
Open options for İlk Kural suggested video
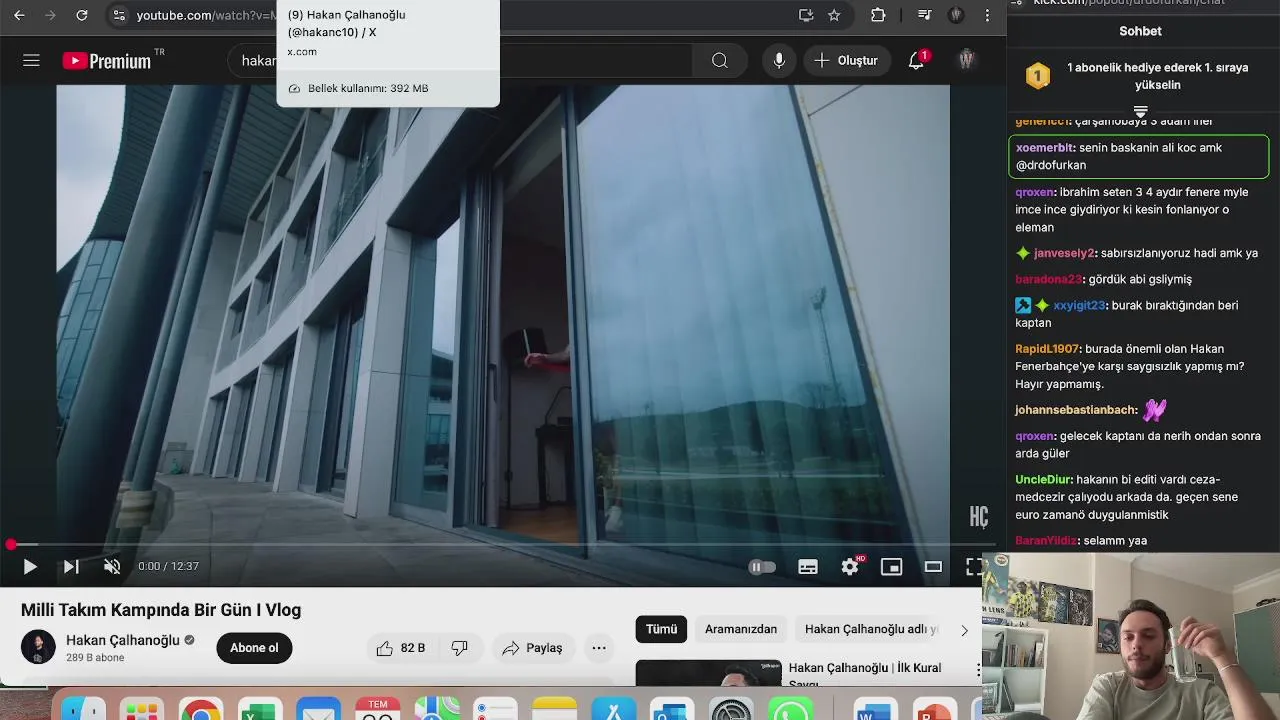(x=978, y=668)
